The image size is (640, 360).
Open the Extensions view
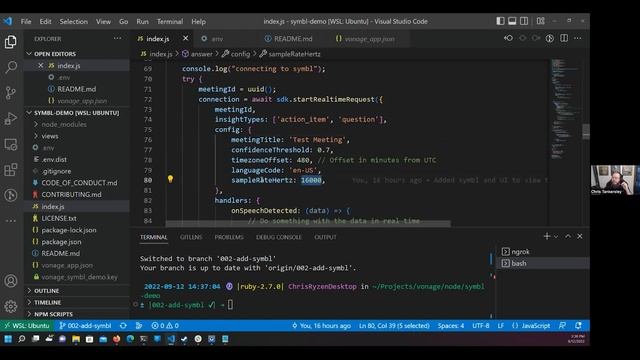tap(11, 169)
